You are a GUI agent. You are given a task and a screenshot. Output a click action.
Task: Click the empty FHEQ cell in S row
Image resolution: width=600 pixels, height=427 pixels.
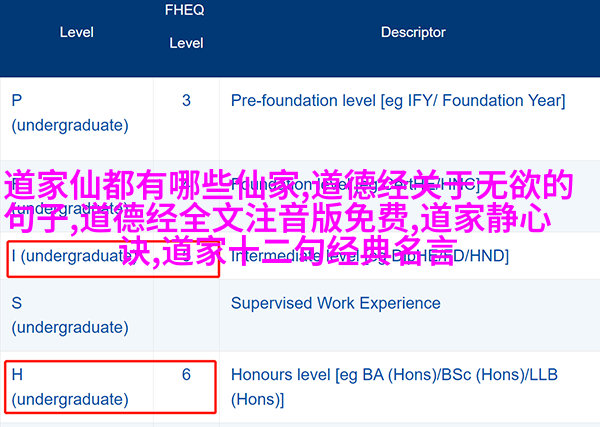coord(186,315)
